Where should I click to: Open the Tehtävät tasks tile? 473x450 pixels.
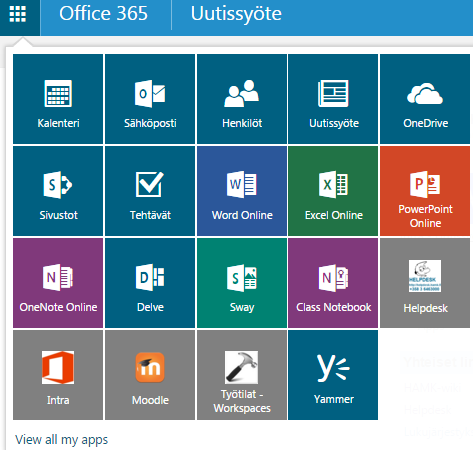pos(150,191)
